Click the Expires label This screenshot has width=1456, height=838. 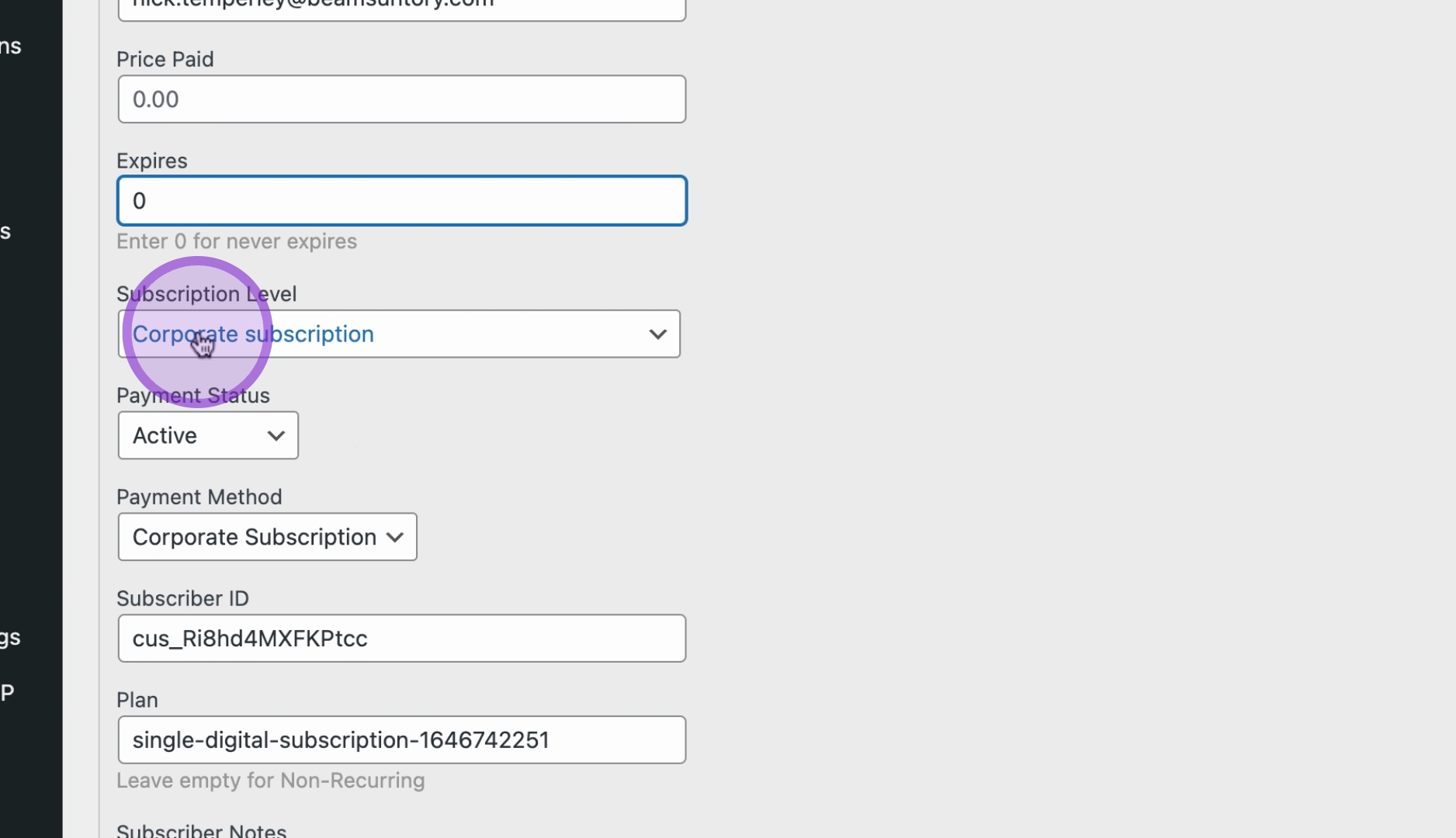tap(152, 161)
